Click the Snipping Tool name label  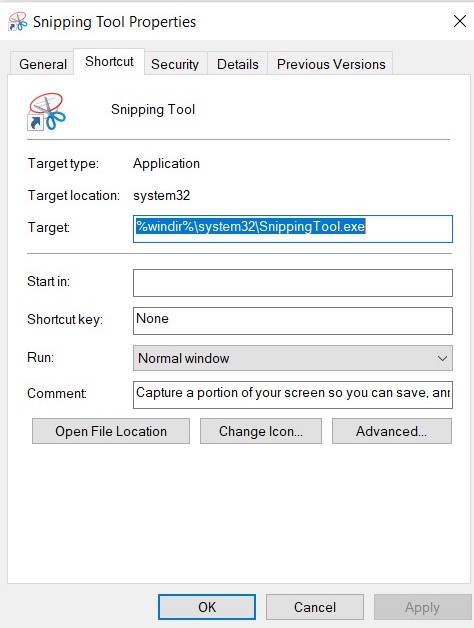click(x=153, y=109)
